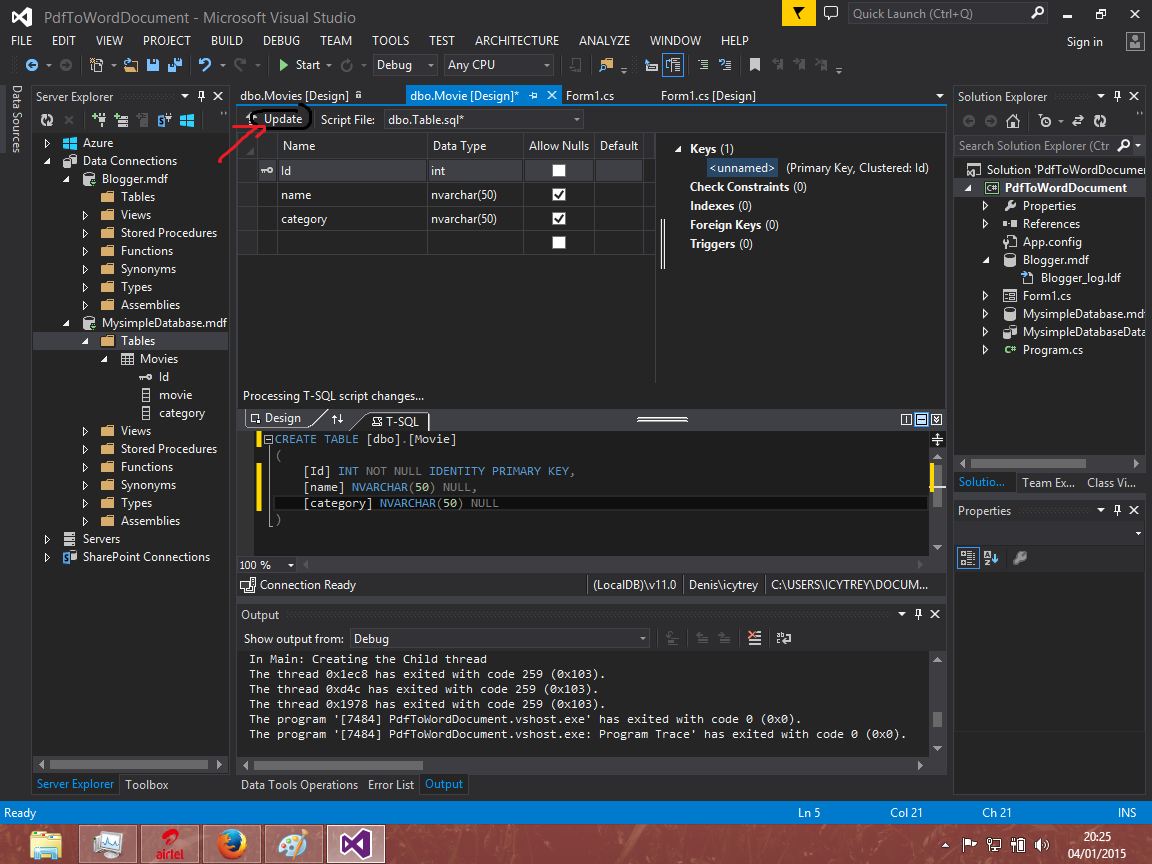Click the Pending Changes Filter clock icon
1152x864 pixels.
click(x=1045, y=121)
